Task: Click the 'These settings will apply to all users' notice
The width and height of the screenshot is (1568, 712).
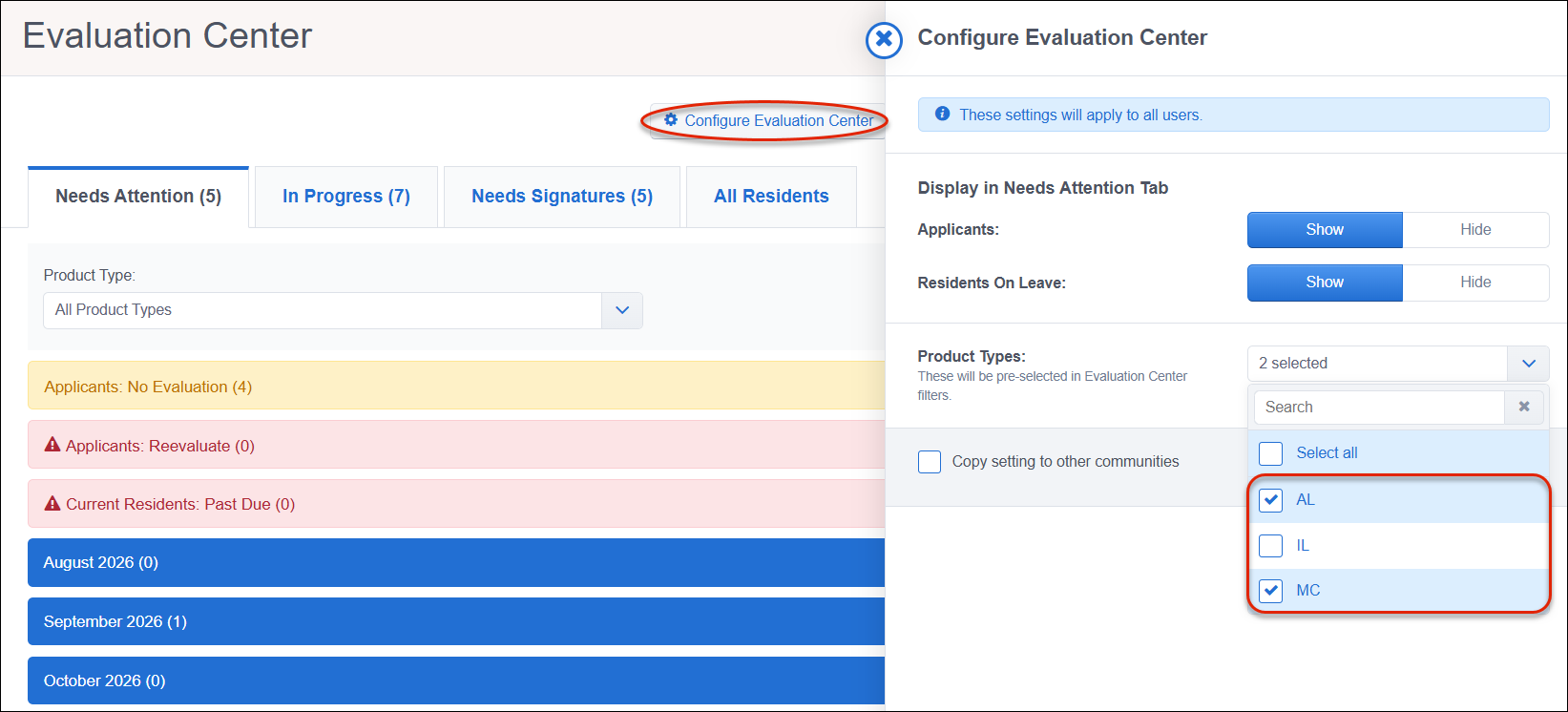Action: [1233, 115]
